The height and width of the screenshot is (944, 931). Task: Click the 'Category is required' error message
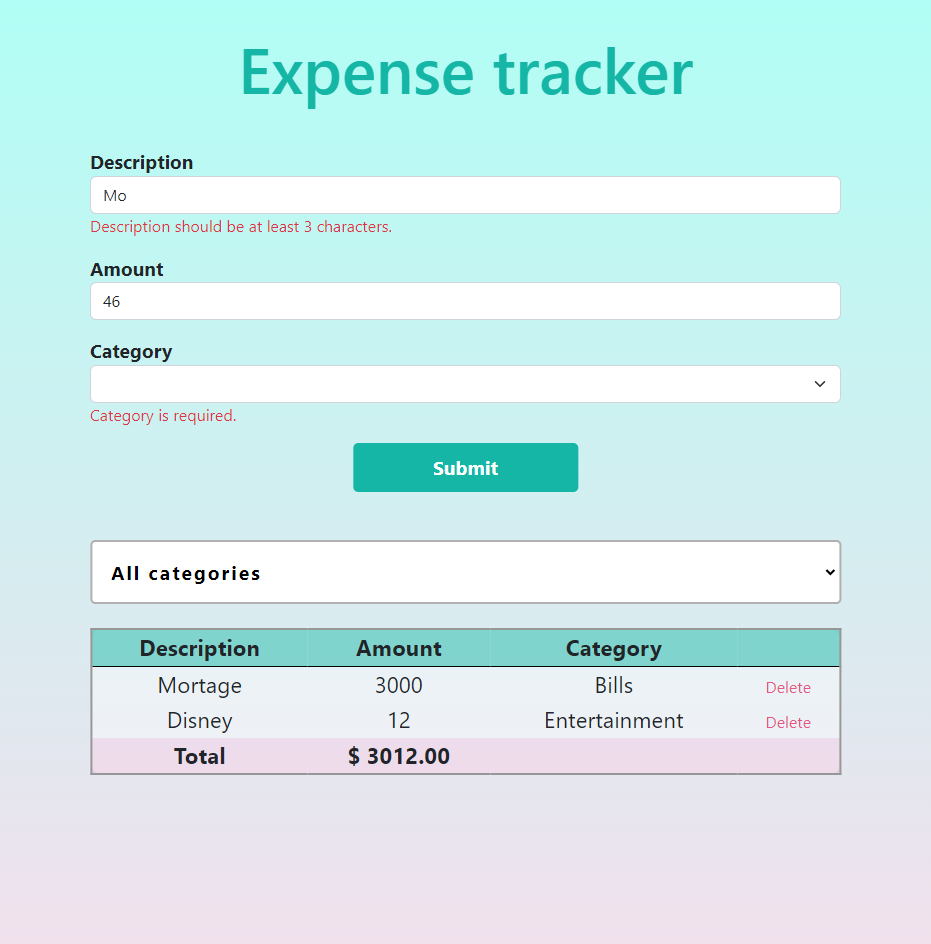162,416
